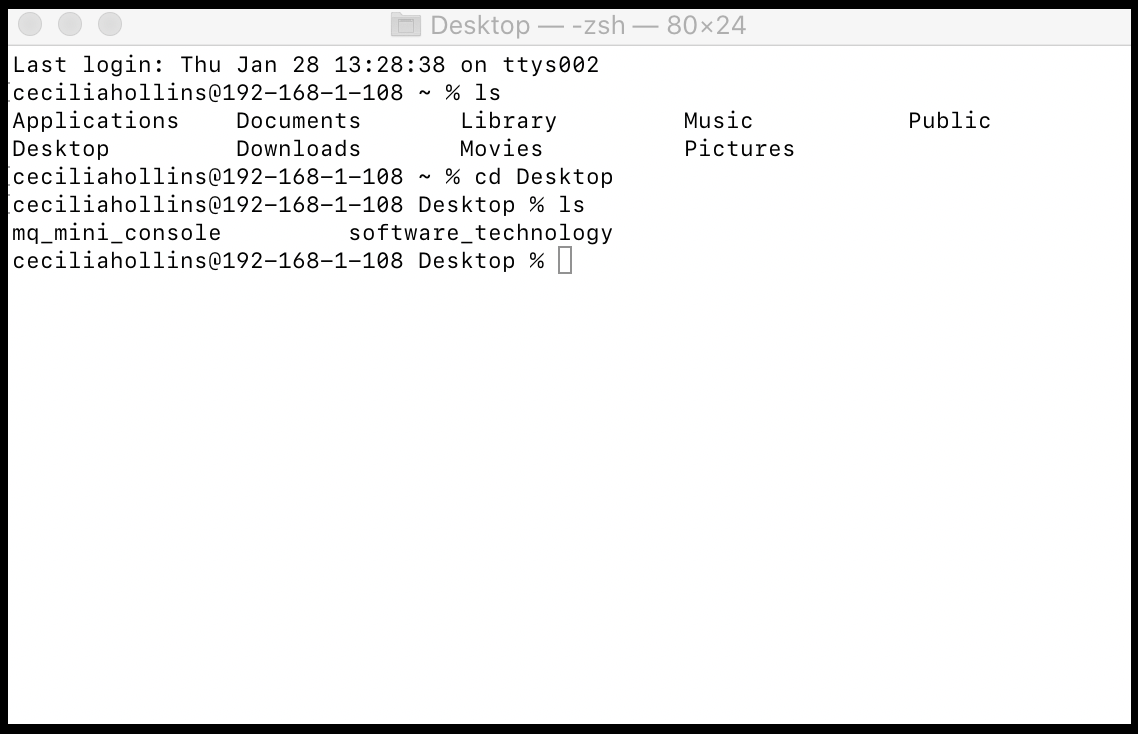1138x734 pixels.
Task: Select the Movies directory name
Action: [501, 149]
